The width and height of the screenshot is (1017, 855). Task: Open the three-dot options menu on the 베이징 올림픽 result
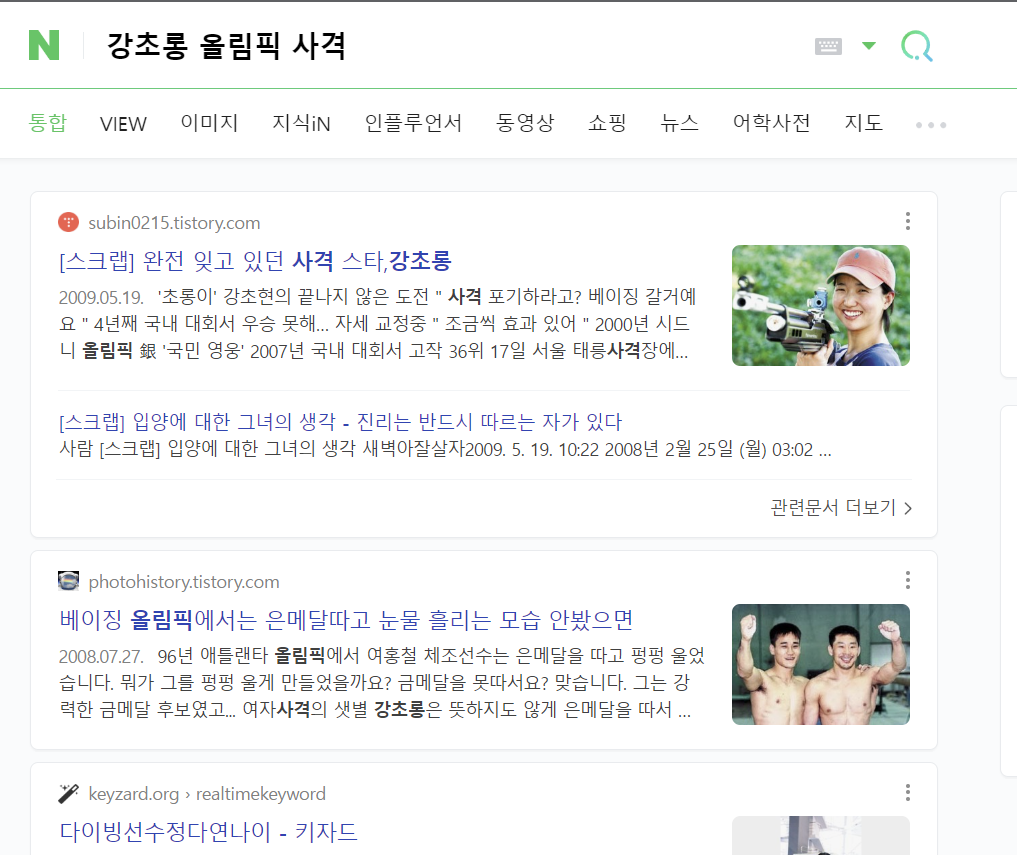pos(907,580)
